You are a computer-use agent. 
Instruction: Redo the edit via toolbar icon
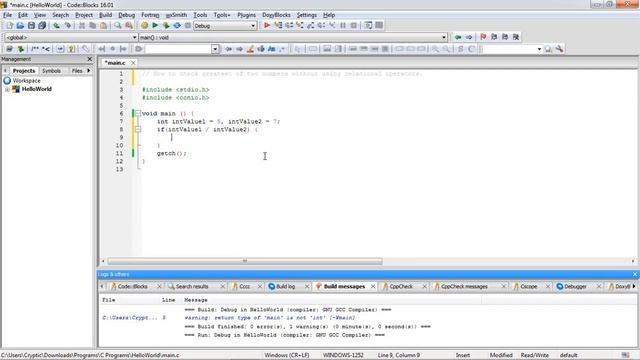pos(68,25)
